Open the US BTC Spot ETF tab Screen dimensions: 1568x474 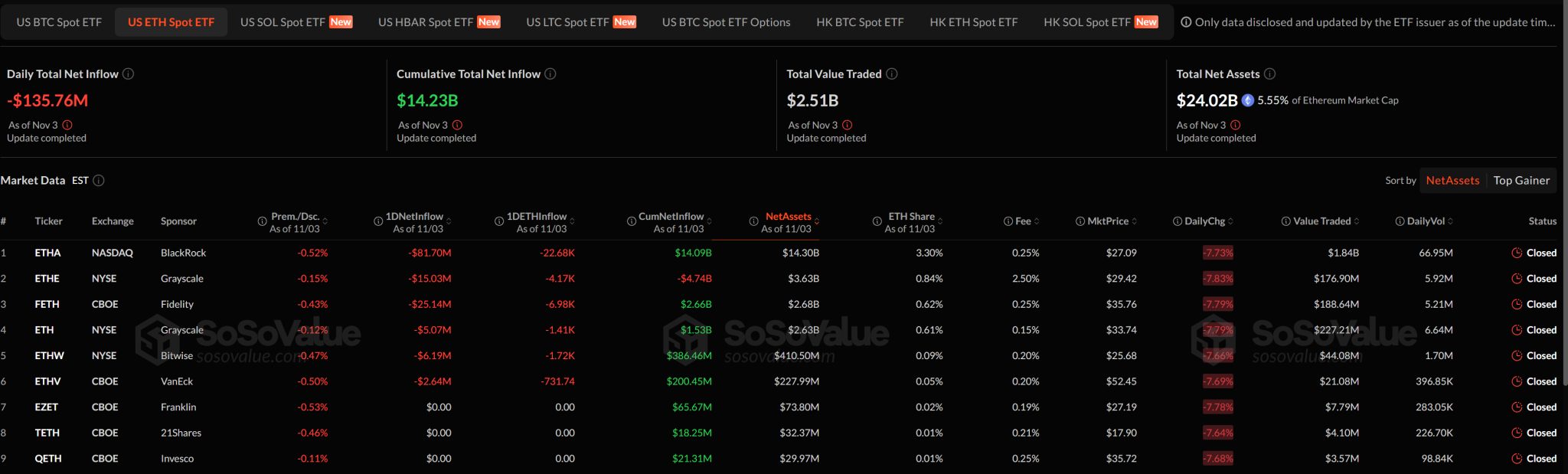59,22
